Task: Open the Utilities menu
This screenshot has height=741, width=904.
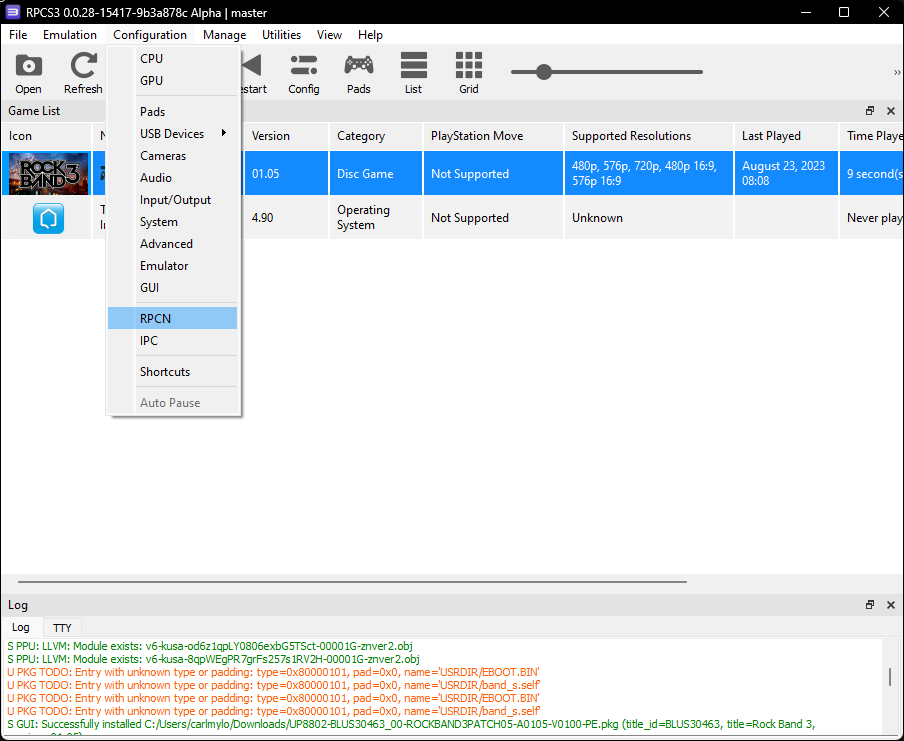Action: (x=281, y=35)
